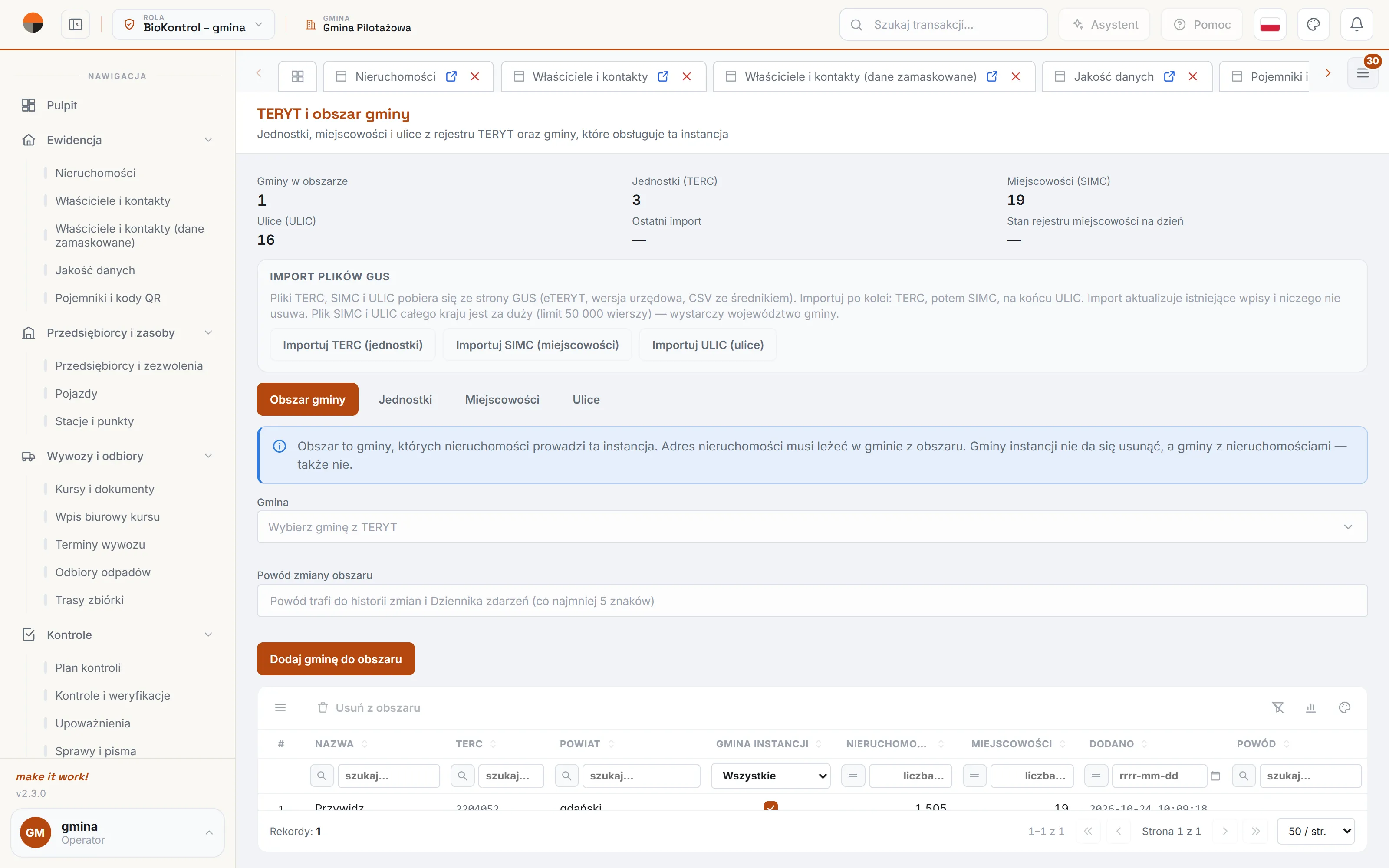Click Dodaj gminę do obszaru button
Screen dimensions: 1389x868
pyautogui.click(x=336, y=659)
